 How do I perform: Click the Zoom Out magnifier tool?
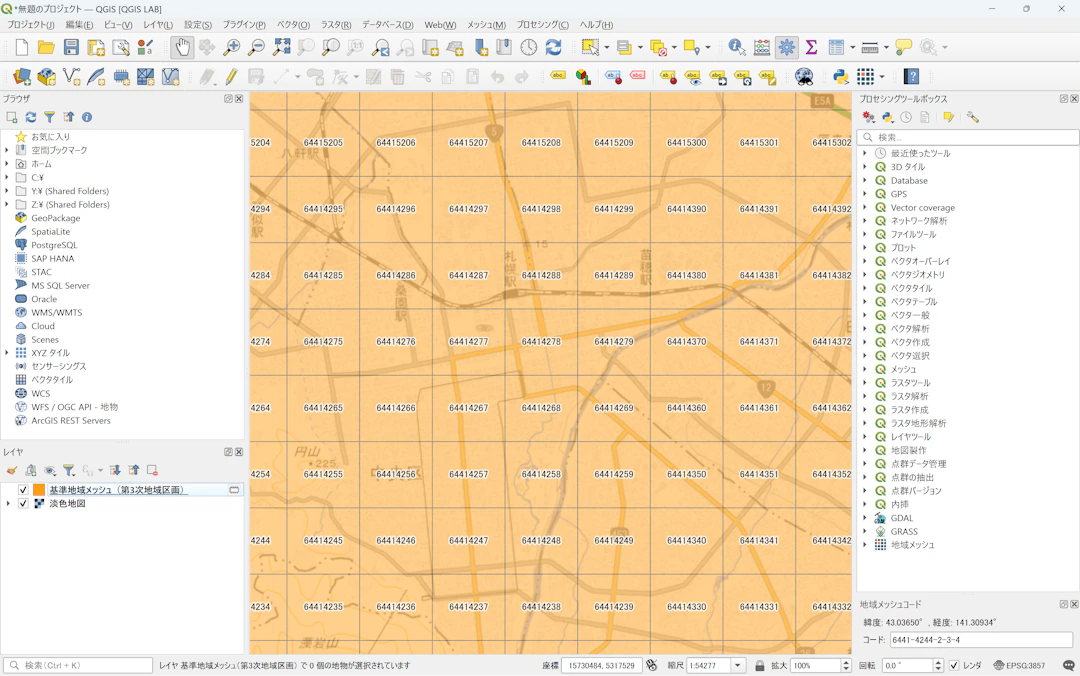[256, 48]
